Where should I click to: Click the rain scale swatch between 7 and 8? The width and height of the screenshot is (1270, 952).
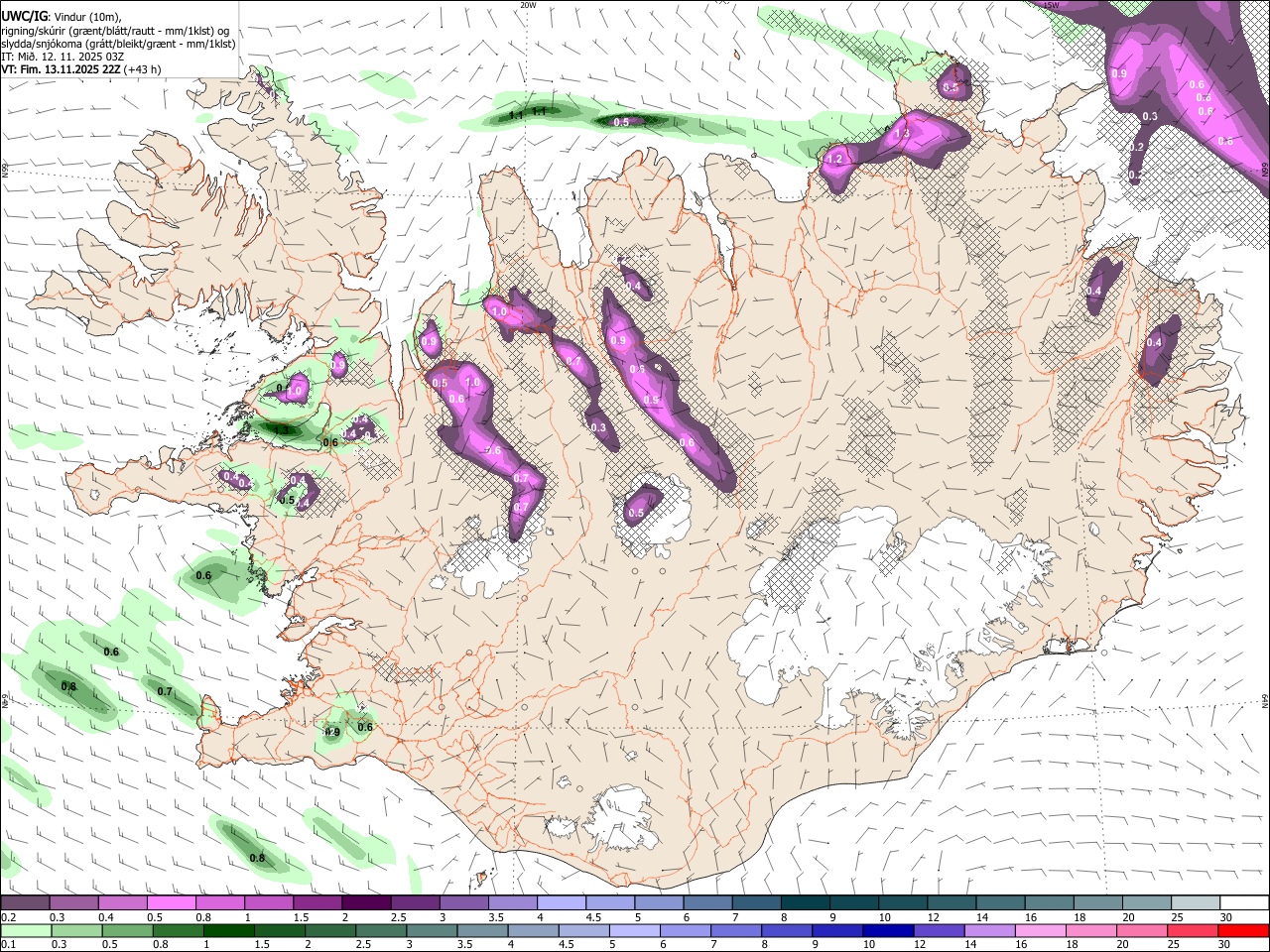click(737, 931)
